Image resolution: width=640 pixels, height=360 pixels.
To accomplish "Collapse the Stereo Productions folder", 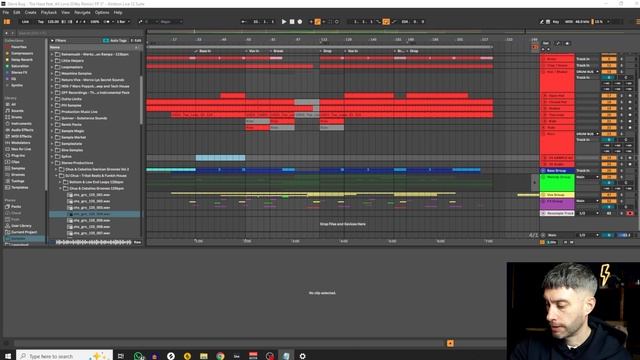I will [52, 163].
